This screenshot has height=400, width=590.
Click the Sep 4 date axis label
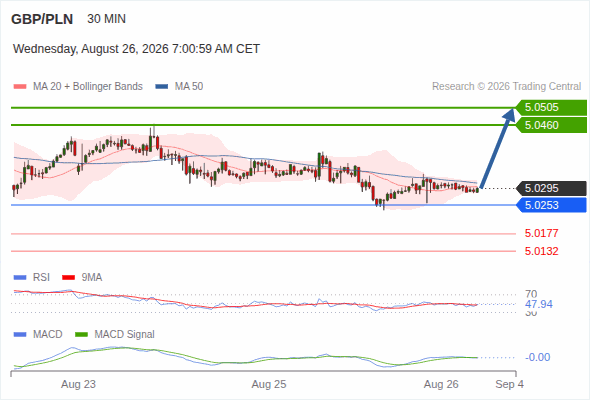point(509,385)
